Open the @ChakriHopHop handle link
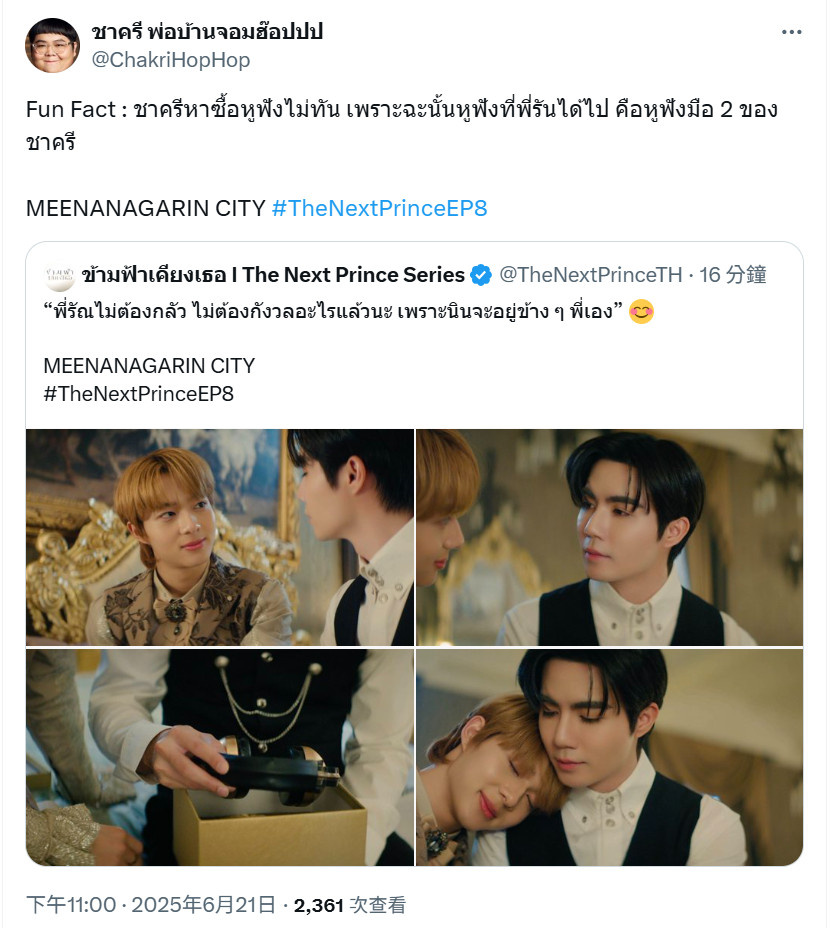The width and height of the screenshot is (831, 928). pos(170,60)
